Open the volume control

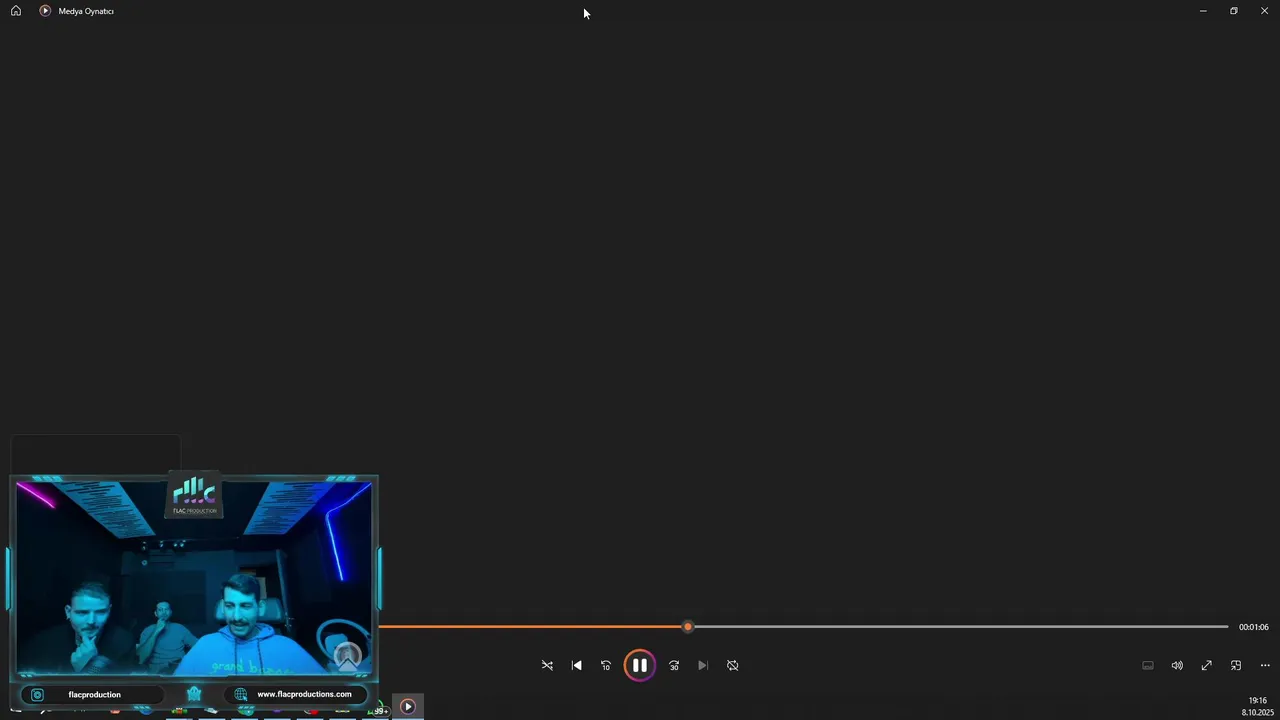tap(1177, 665)
